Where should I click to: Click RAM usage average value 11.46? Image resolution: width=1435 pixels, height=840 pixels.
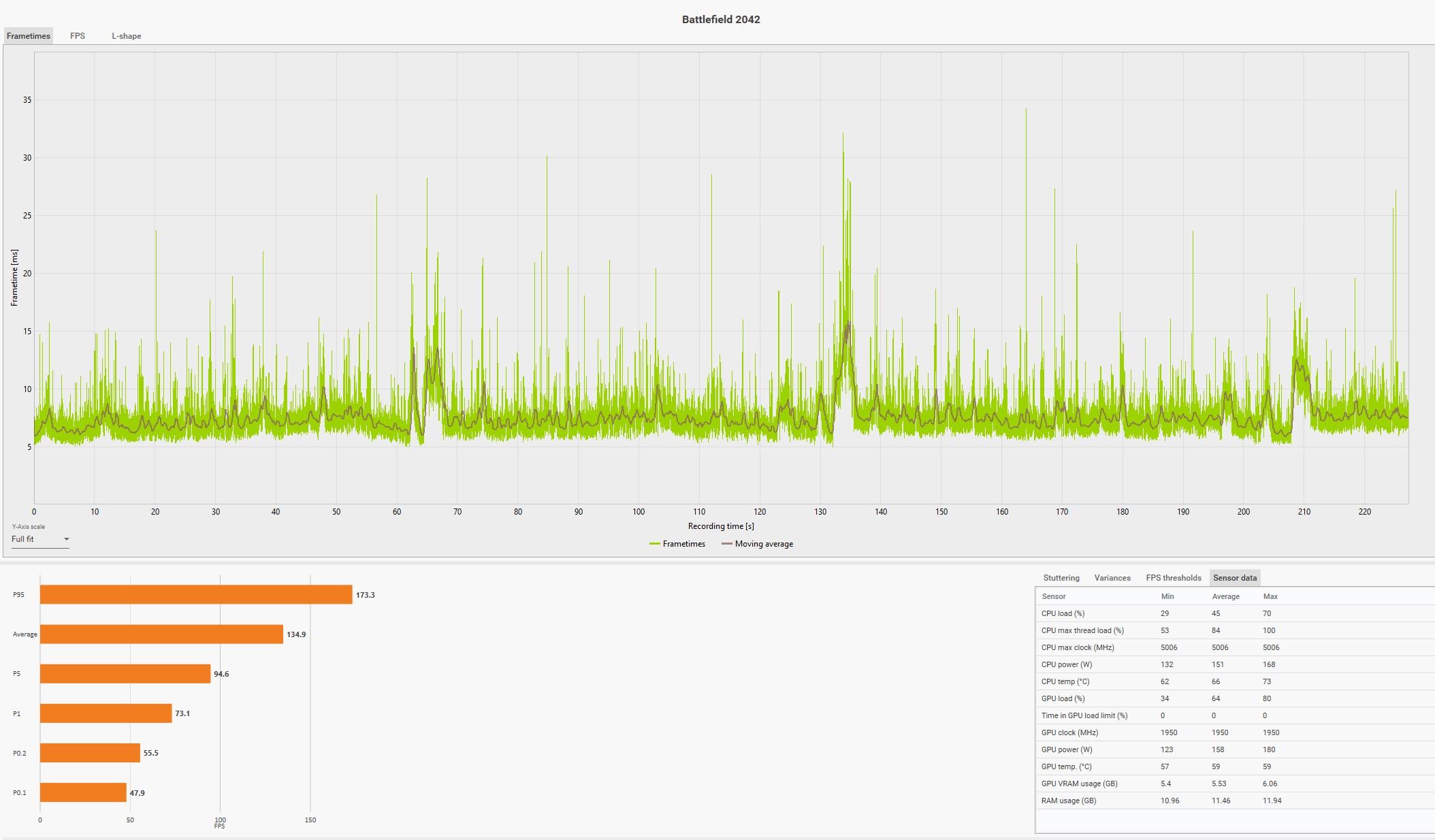click(1221, 801)
